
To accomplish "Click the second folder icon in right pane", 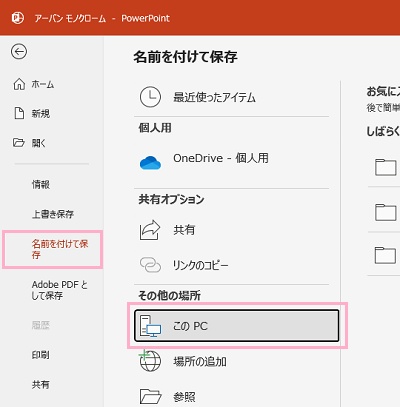I will tap(386, 212).
